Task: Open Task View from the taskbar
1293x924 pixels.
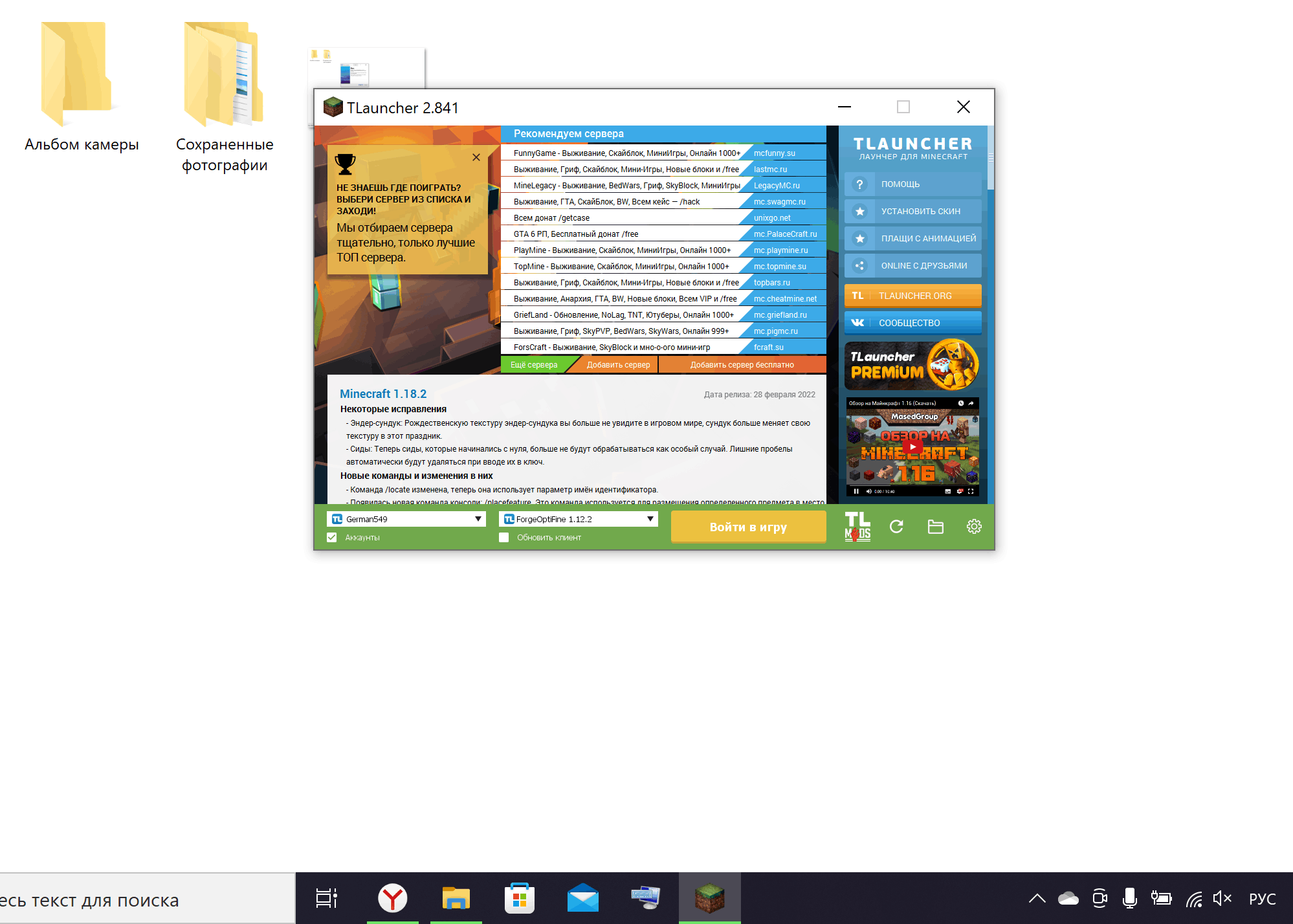Action: point(327,898)
